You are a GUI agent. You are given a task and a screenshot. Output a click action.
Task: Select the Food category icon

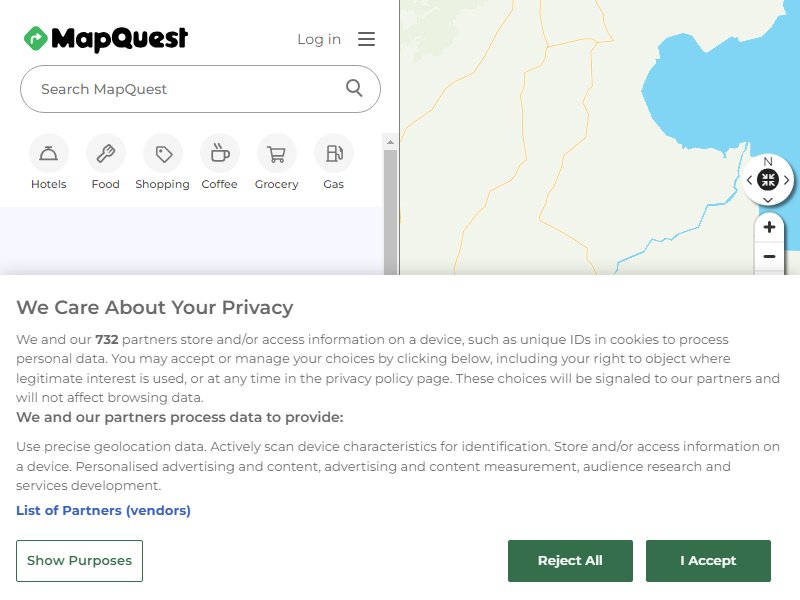106,153
